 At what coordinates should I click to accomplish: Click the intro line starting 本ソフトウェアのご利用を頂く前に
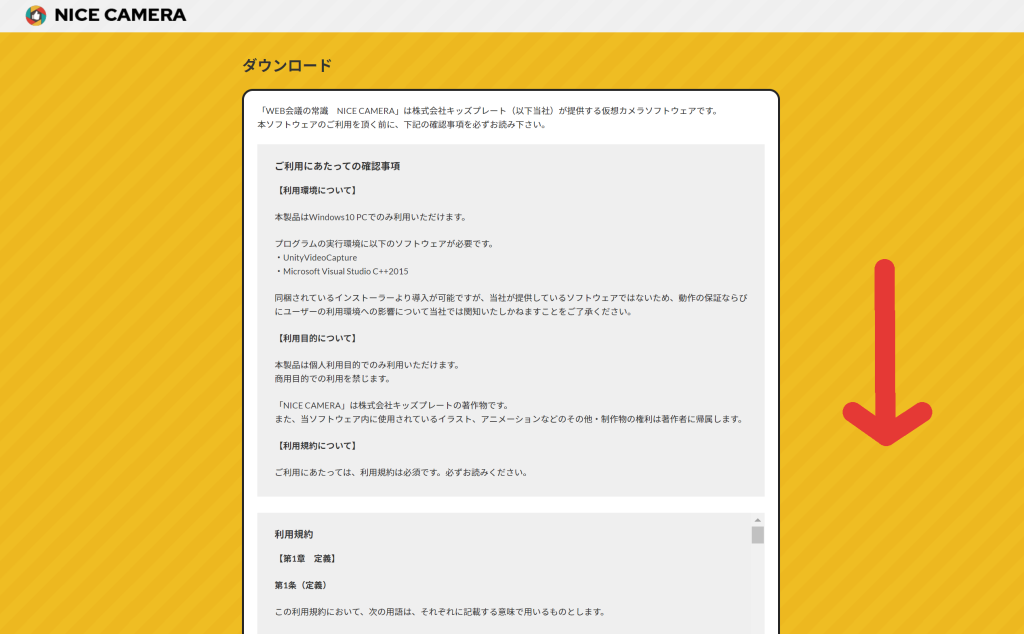pos(402,125)
